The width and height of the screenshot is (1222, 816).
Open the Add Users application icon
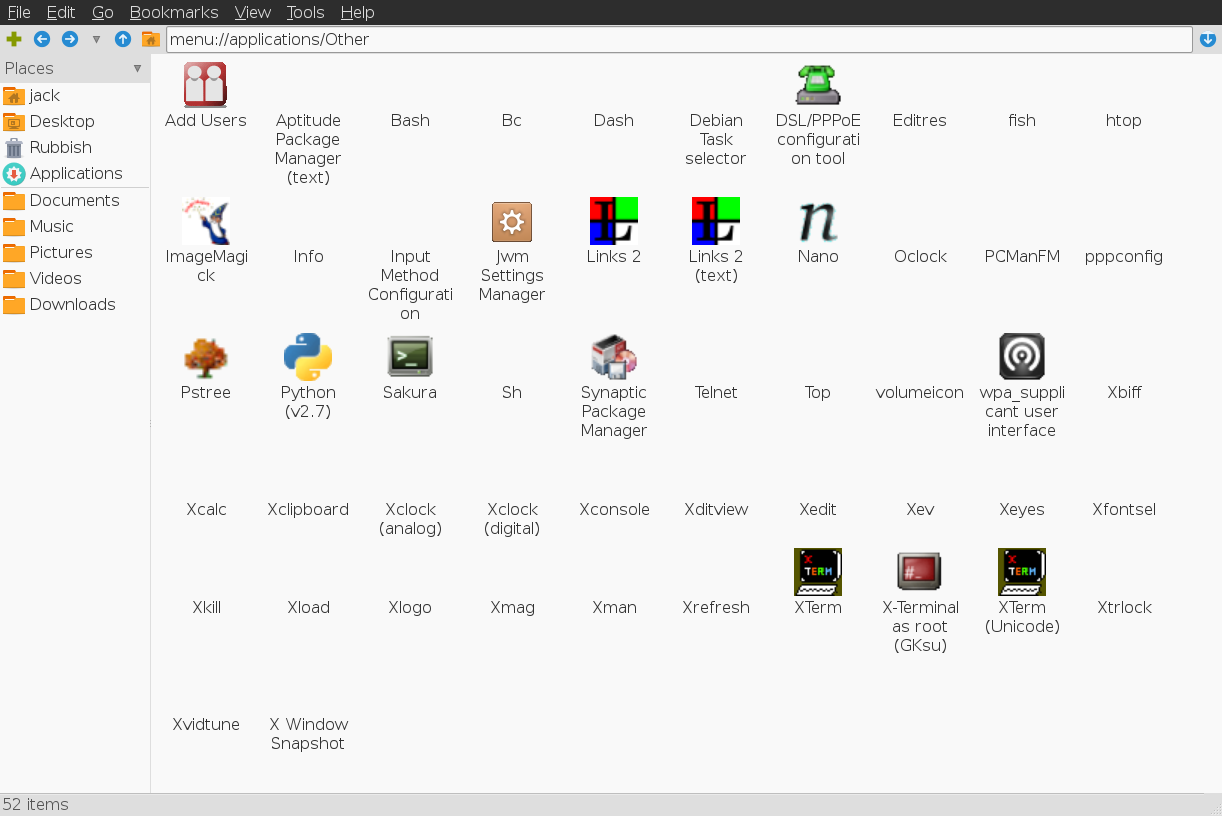(205, 85)
